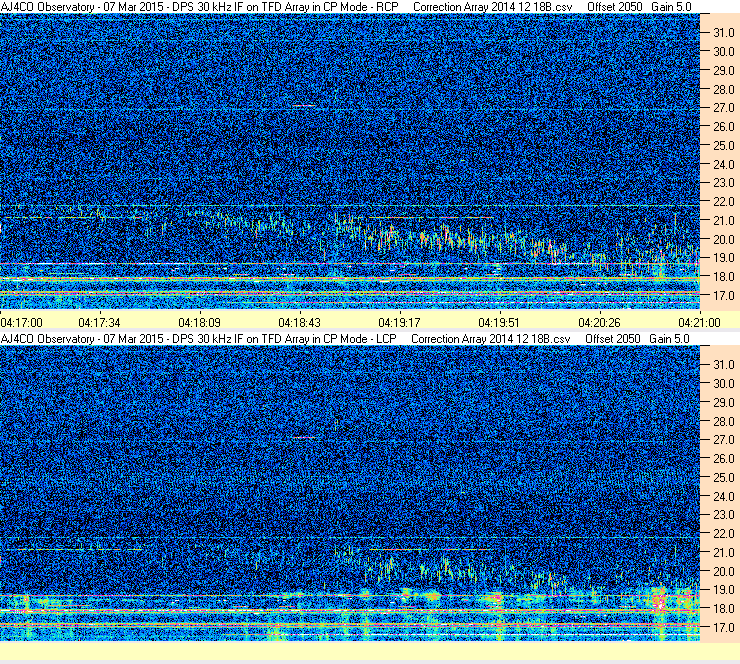Click the 17.0 frequency label on LCP axis

click(723, 628)
